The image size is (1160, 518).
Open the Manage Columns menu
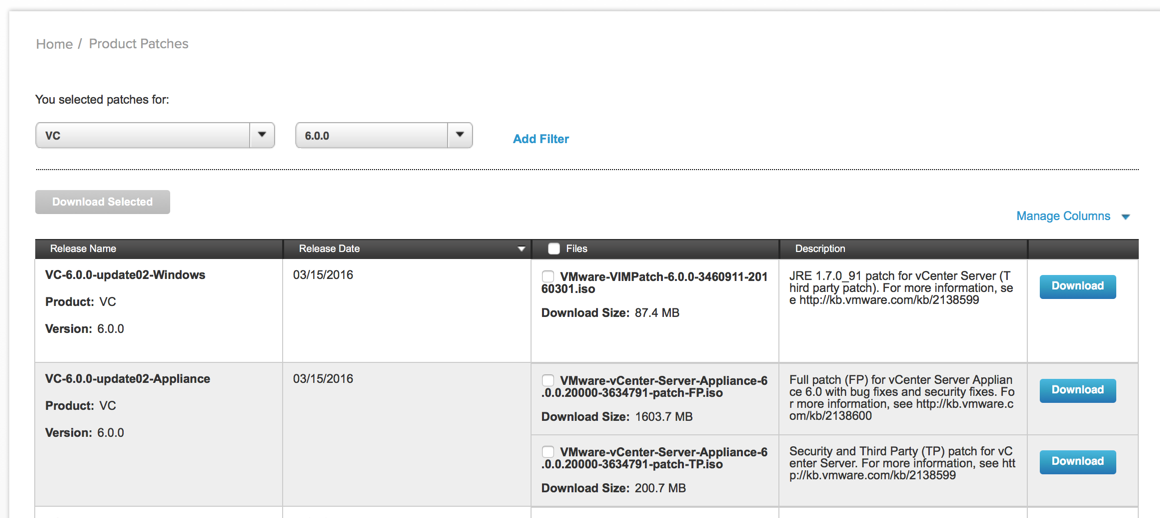click(1073, 216)
